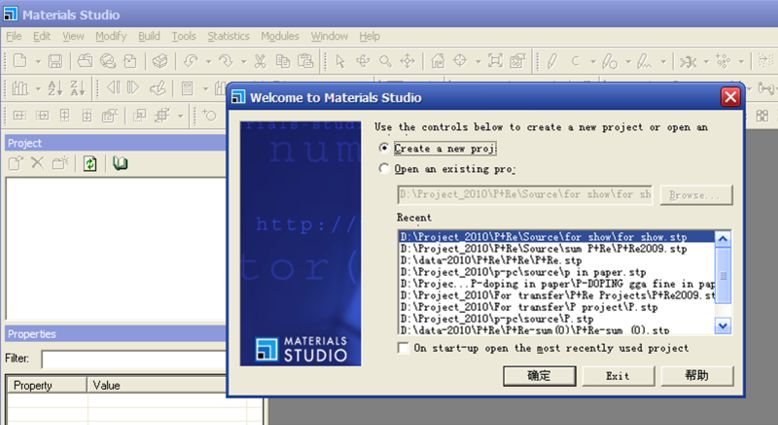The height and width of the screenshot is (425, 778).
Task: Select recent item D:\data-2010\P+Re\P+Re\P+Re.stp
Action: (x=557, y=260)
